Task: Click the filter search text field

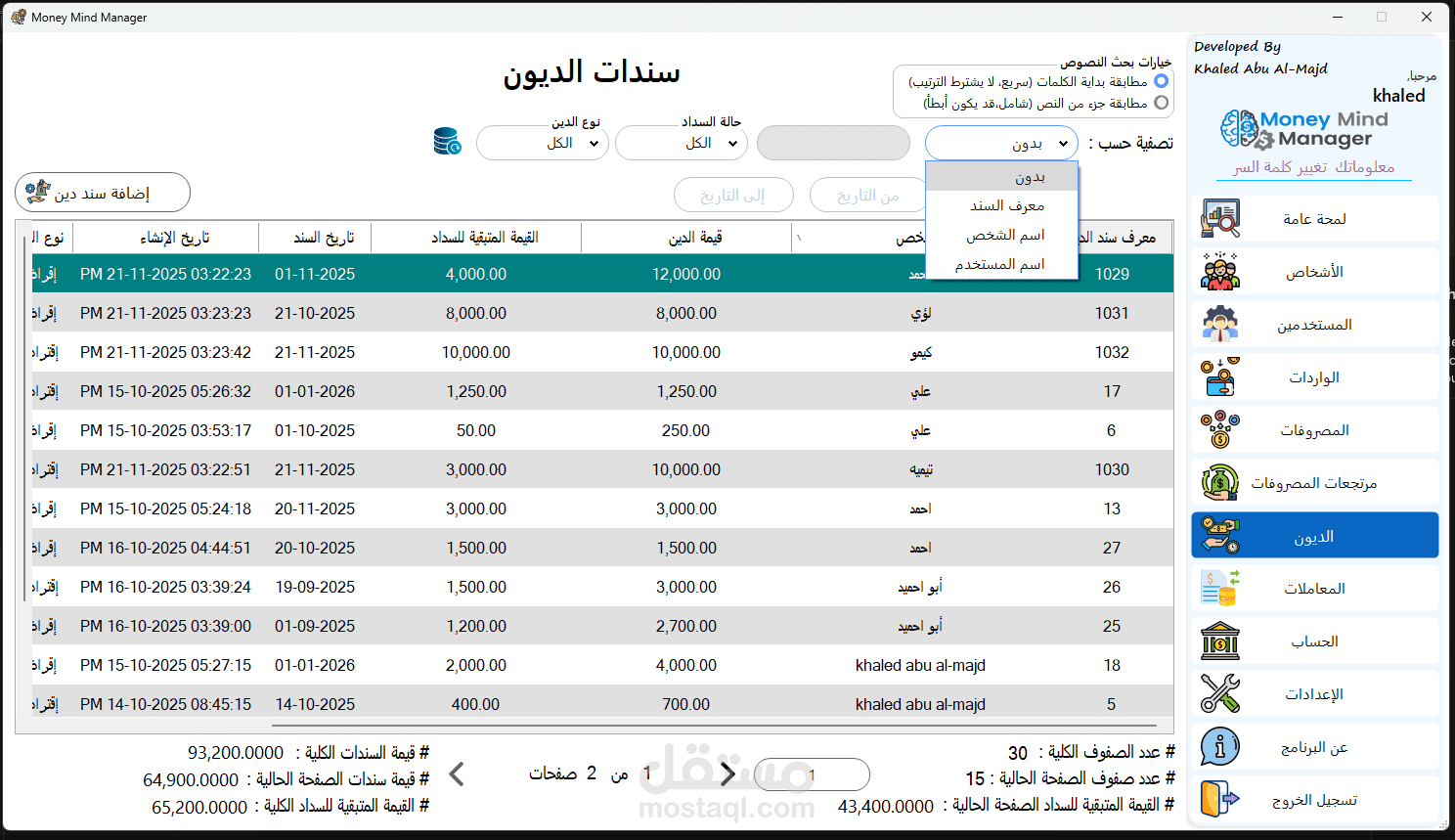Action: (x=833, y=143)
